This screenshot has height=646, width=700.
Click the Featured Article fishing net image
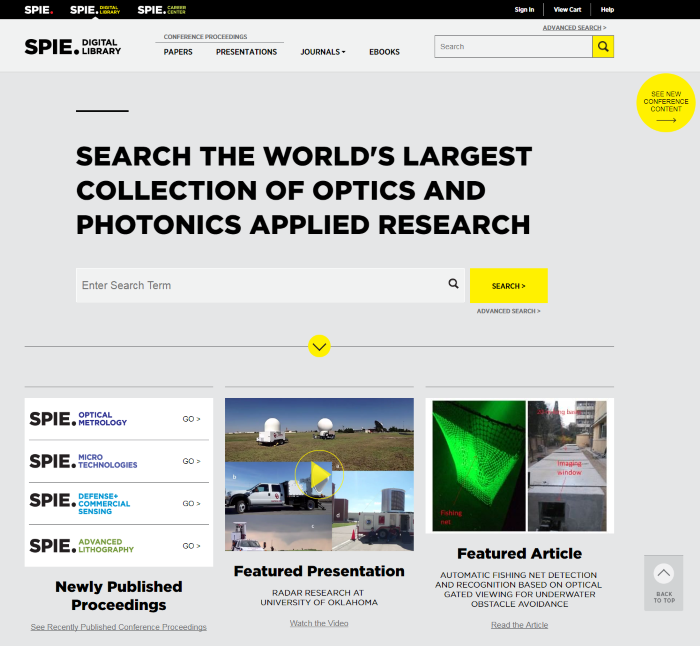coord(520,466)
